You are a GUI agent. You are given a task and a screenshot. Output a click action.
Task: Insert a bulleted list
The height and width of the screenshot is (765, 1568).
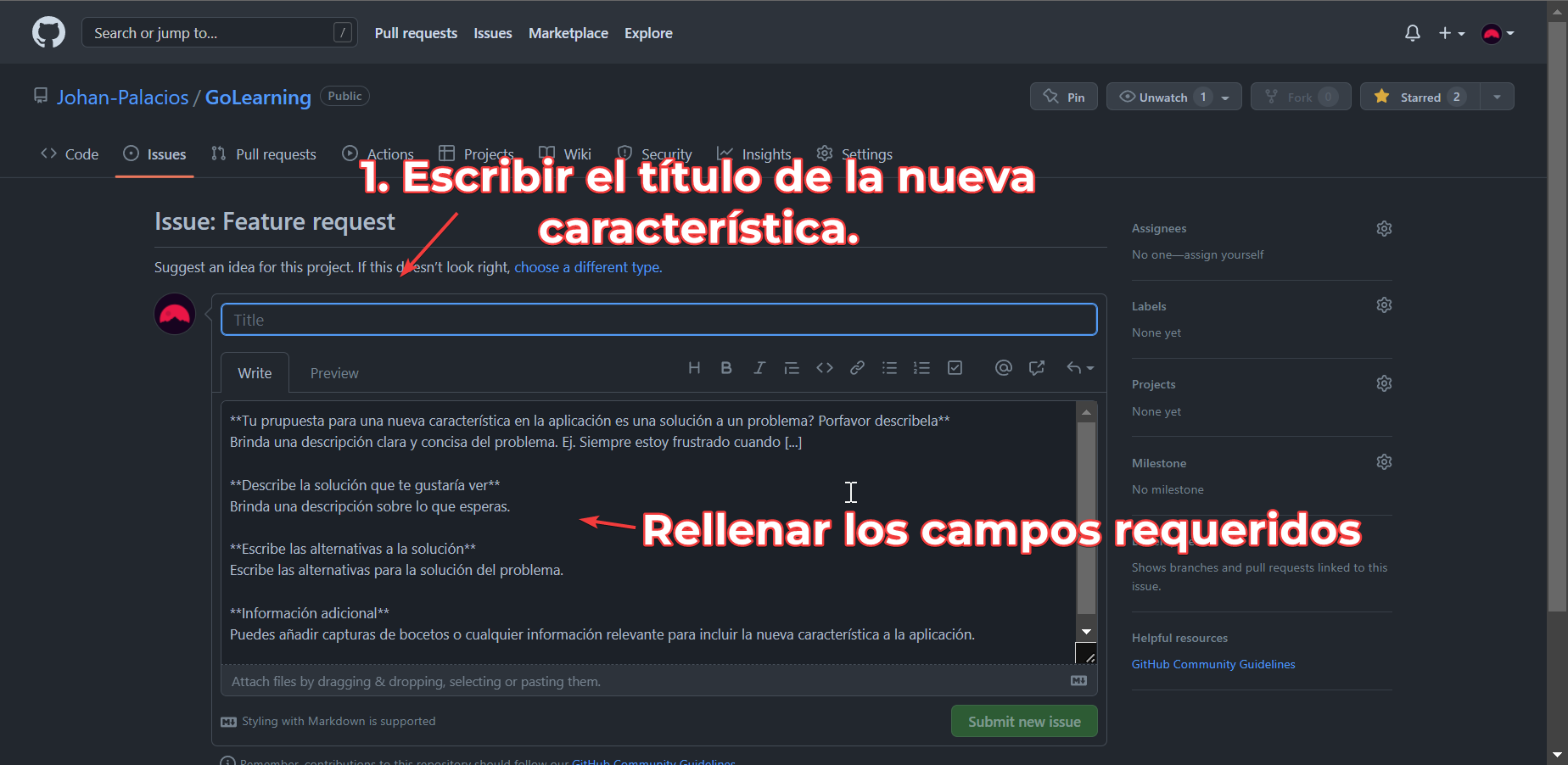click(889, 368)
